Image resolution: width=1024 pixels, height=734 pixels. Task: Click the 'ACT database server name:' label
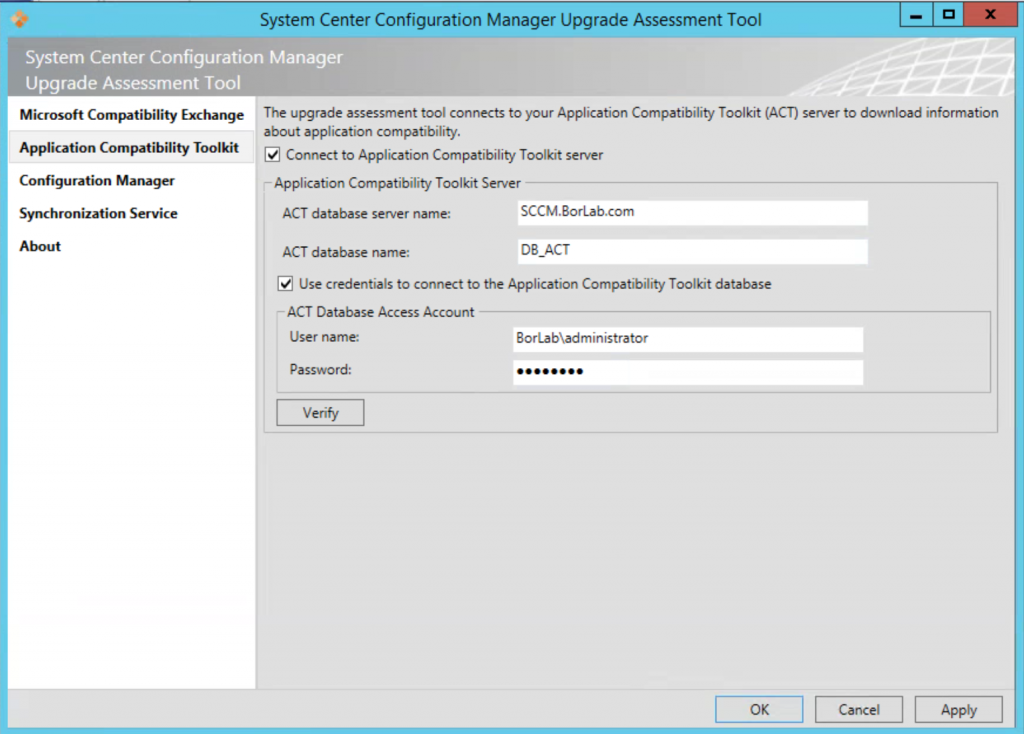tap(366, 214)
